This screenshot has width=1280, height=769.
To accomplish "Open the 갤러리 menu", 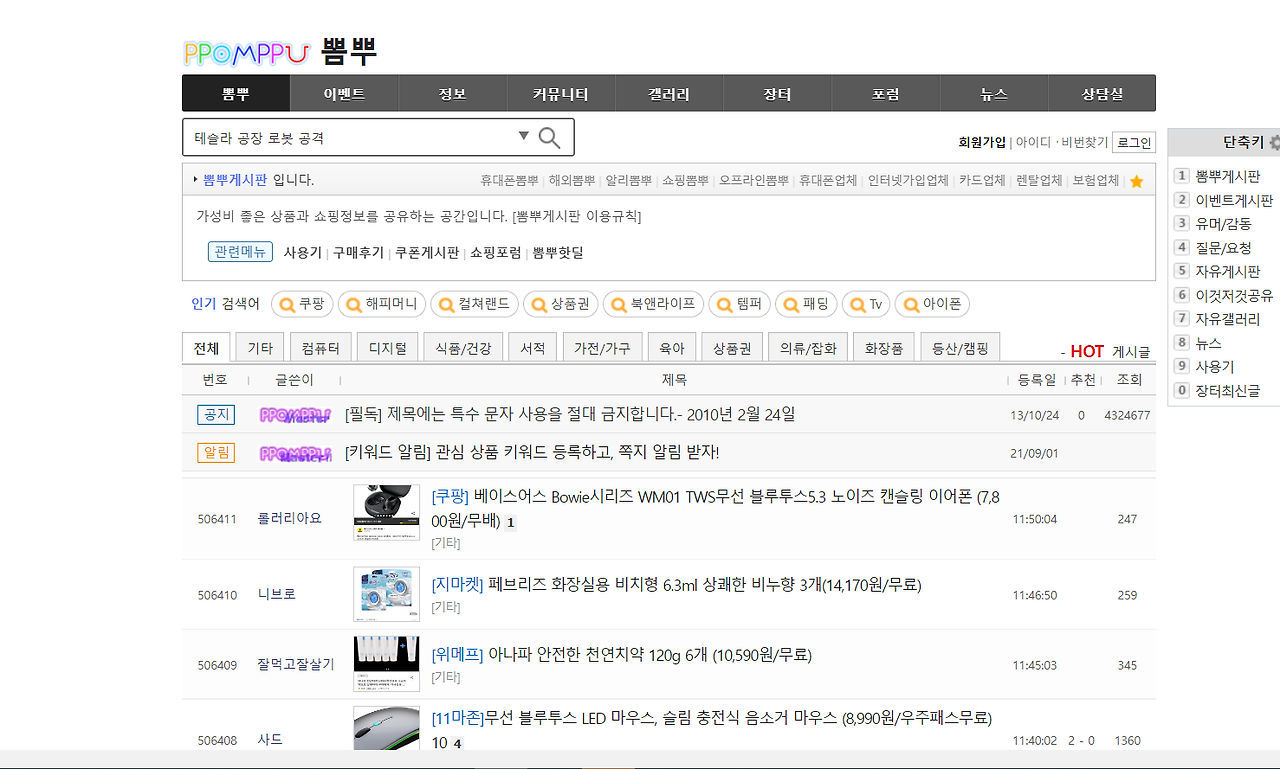I will [669, 93].
